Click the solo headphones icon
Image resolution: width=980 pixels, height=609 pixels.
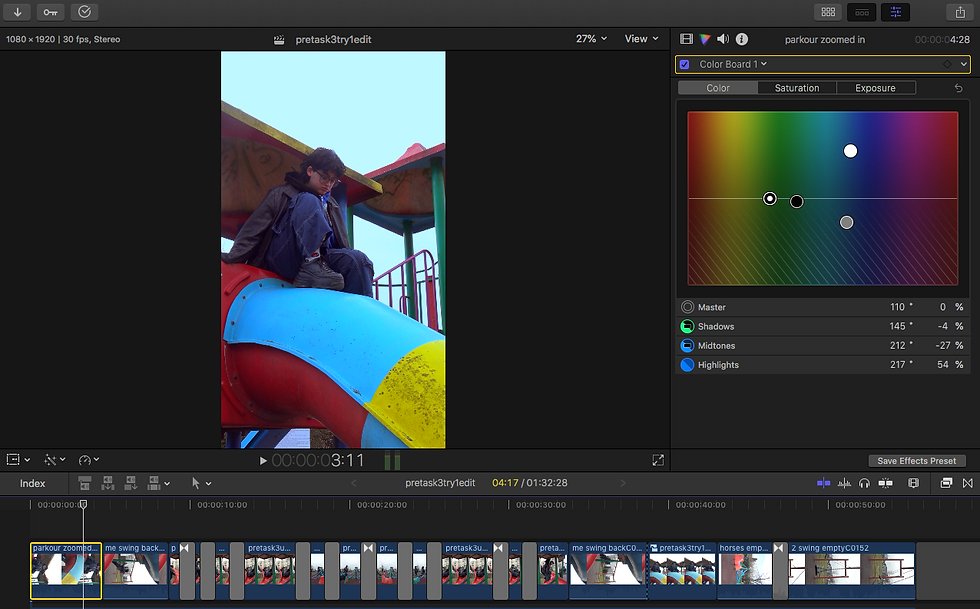(864, 483)
